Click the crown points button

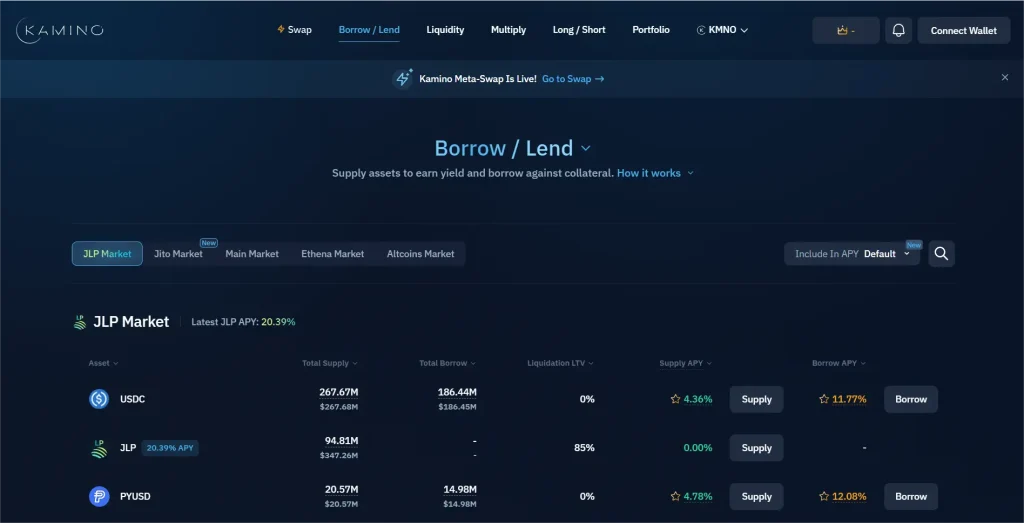pos(846,30)
